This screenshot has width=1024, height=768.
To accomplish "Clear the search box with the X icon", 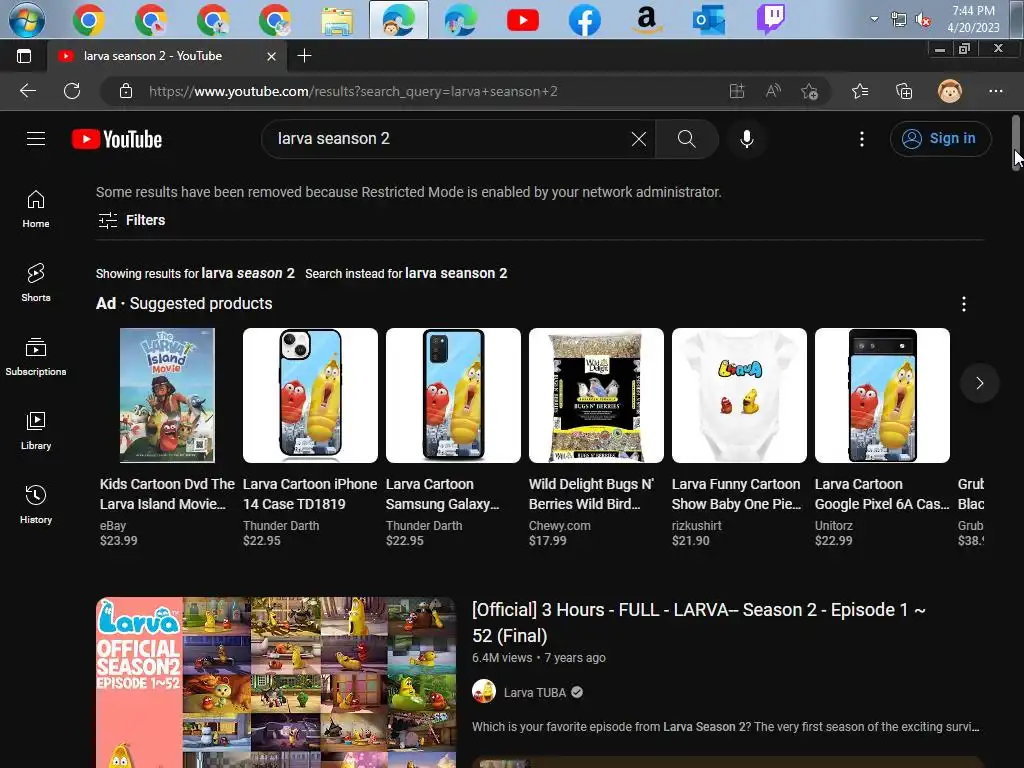I will 639,138.
